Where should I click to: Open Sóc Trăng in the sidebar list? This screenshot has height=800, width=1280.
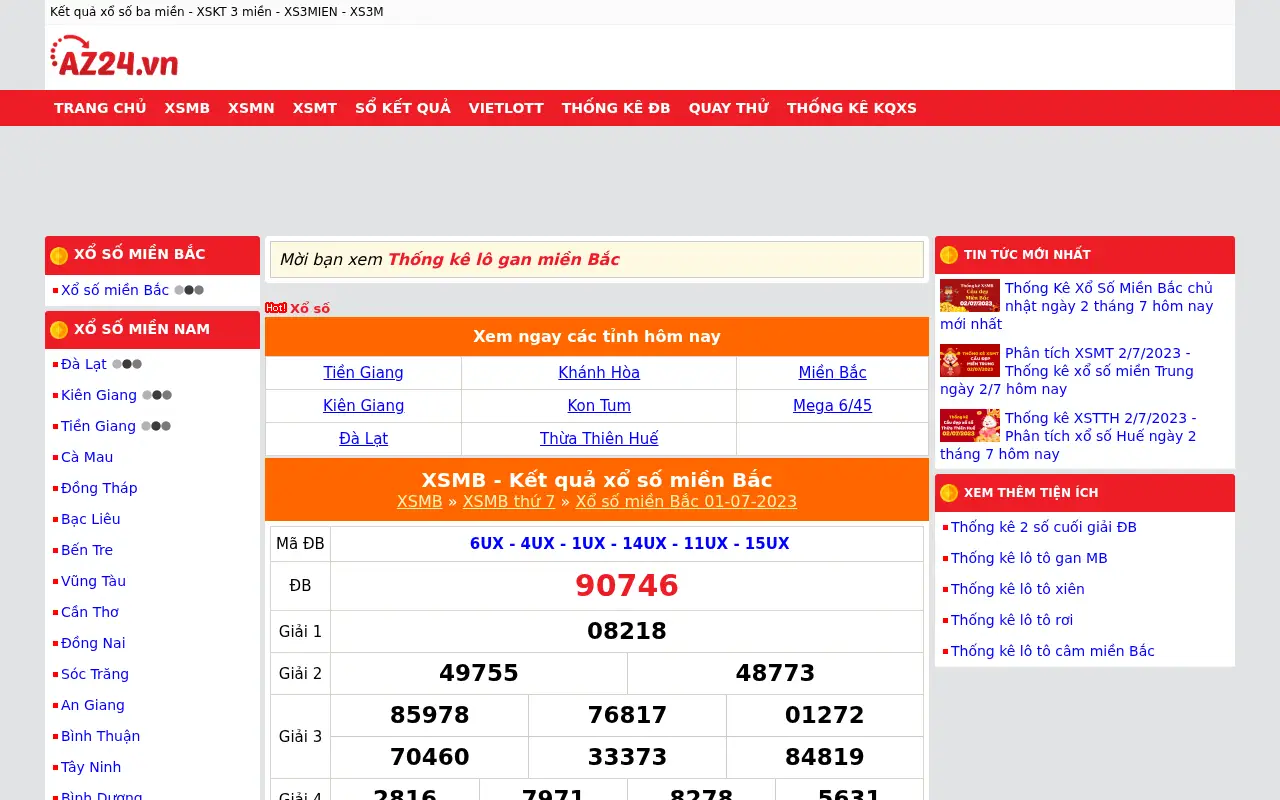point(95,674)
